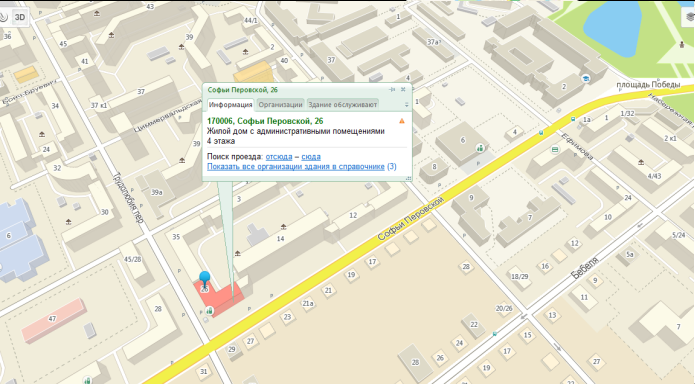Pin the Софьи Перовской 26 info popup
Screen dimensions: 695x384
point(392,90)
